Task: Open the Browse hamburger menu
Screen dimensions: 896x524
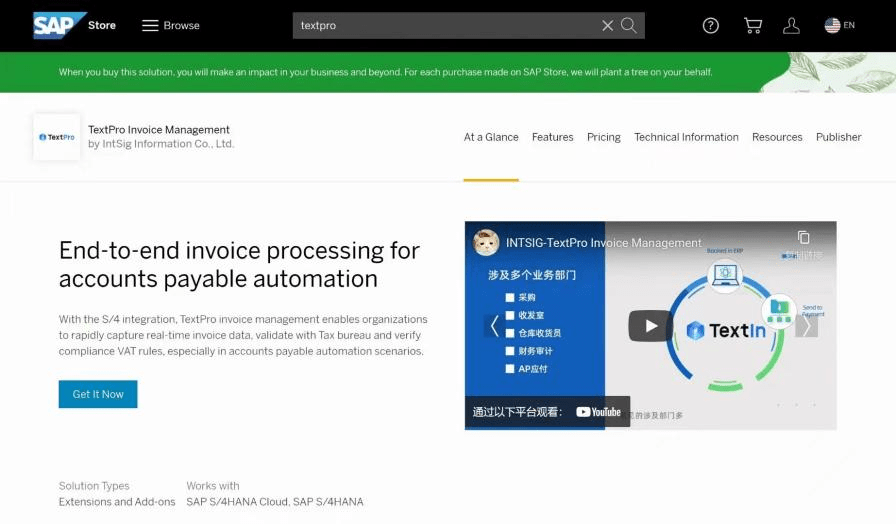Action: click(x=171, y=25)
